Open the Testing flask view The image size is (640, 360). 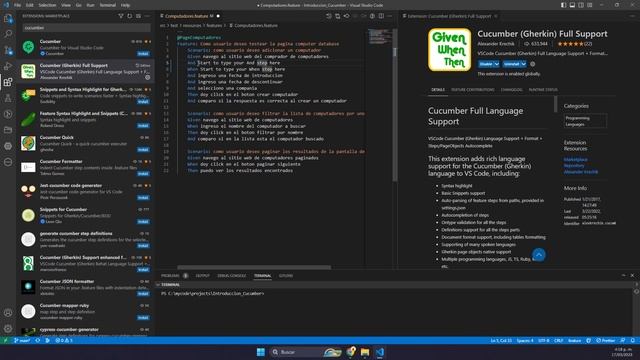click(x=8, y=98)
